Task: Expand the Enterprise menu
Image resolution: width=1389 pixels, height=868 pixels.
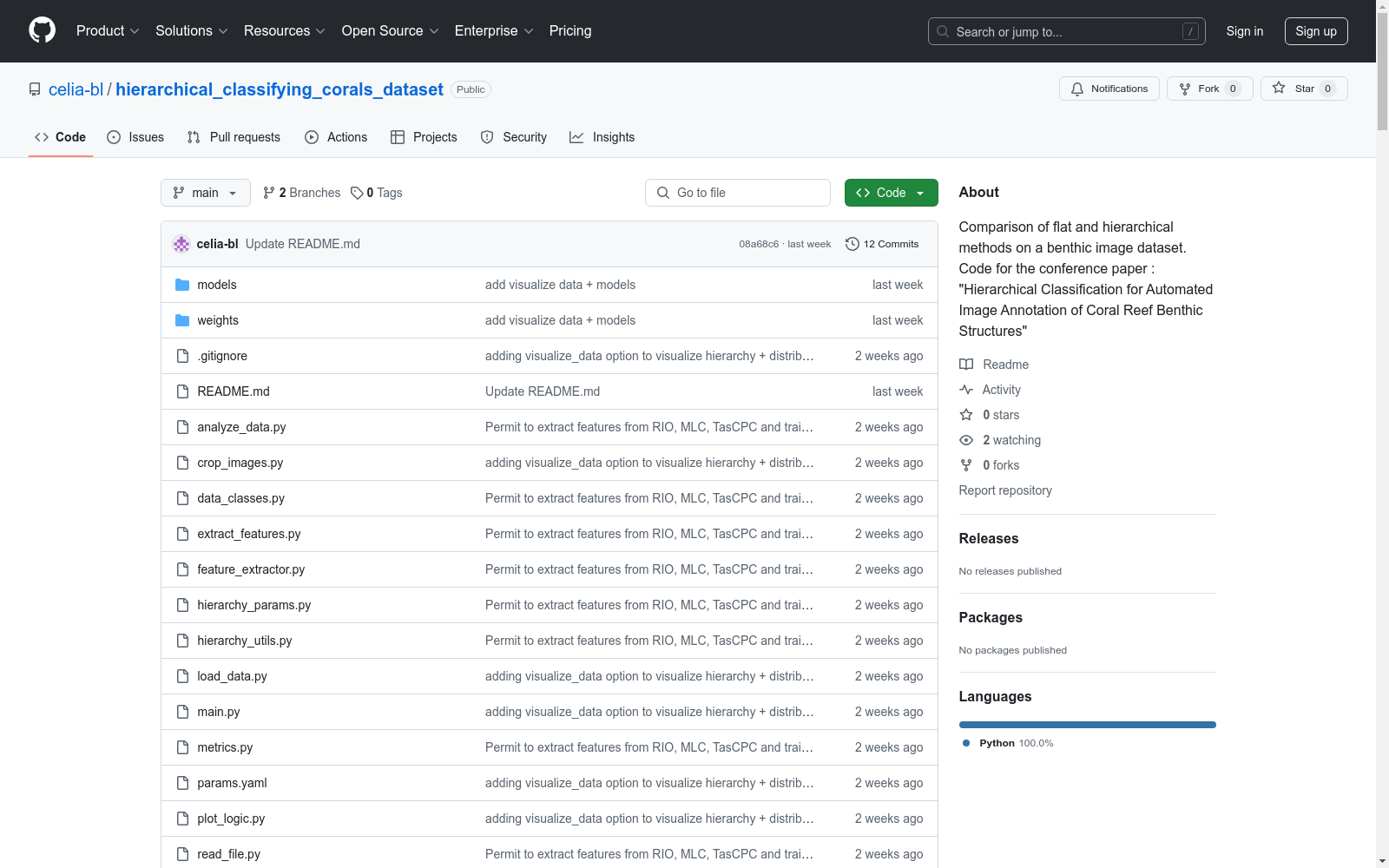Action: (x=494, y=30)
